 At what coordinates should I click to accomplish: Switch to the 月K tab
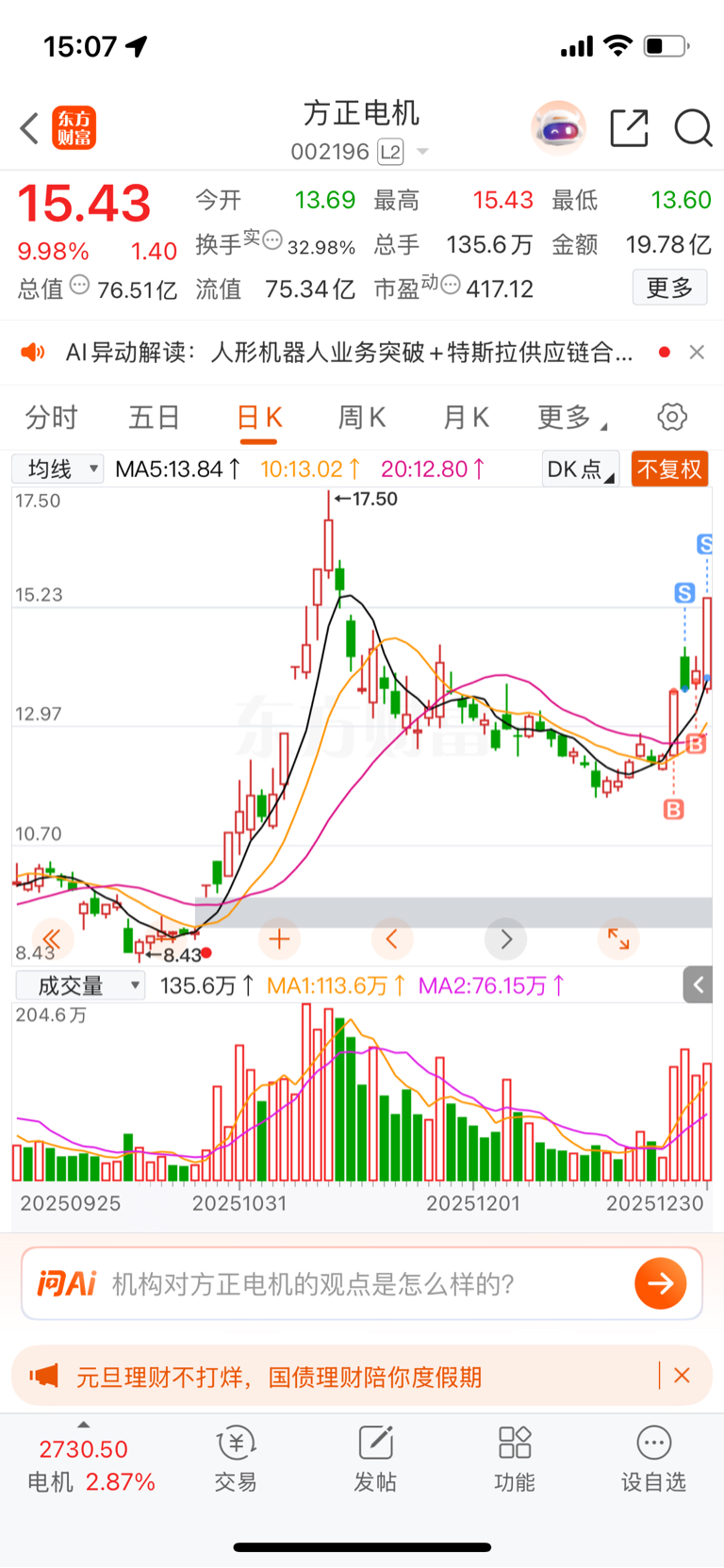[466, 417]
